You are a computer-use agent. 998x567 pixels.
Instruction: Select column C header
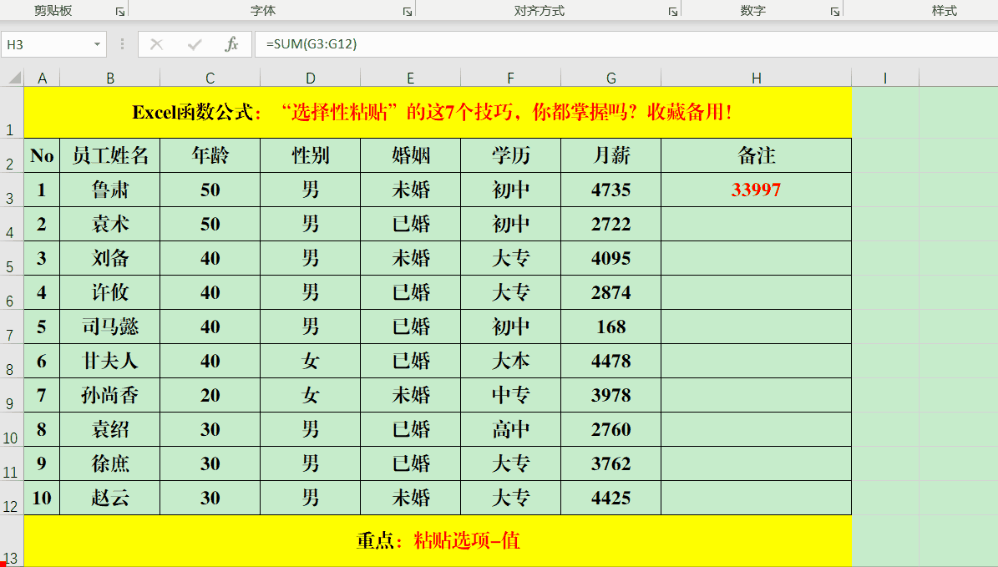[x=210, y=78]
